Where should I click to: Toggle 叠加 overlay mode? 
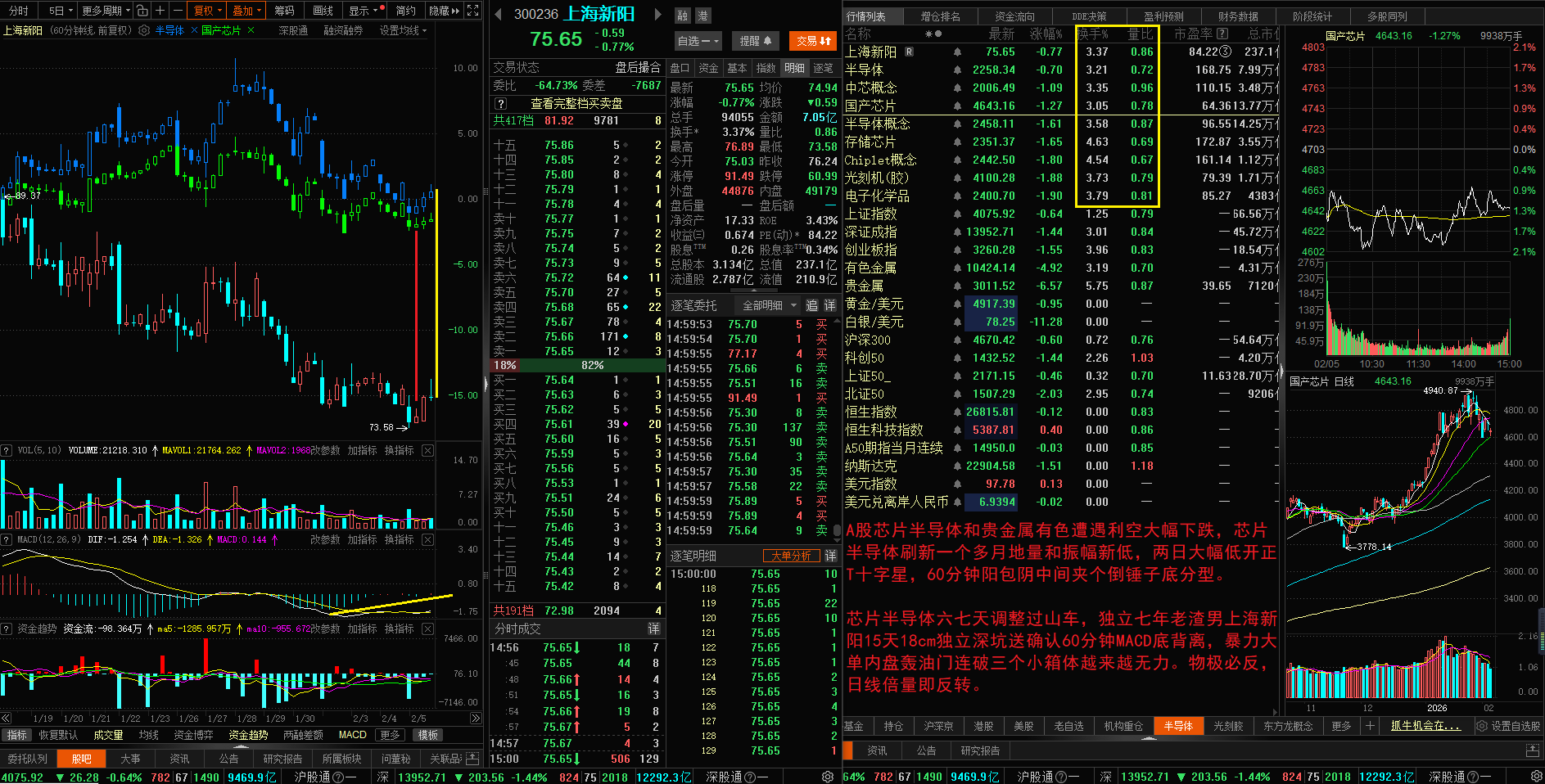tap(247, 11)
